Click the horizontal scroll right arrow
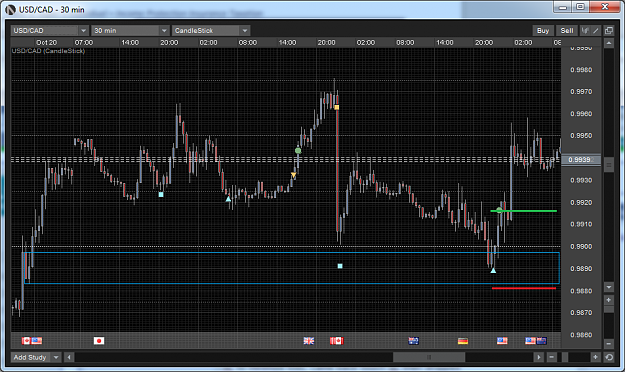Viewport: 625px width, 372px height. pos(539,357)
